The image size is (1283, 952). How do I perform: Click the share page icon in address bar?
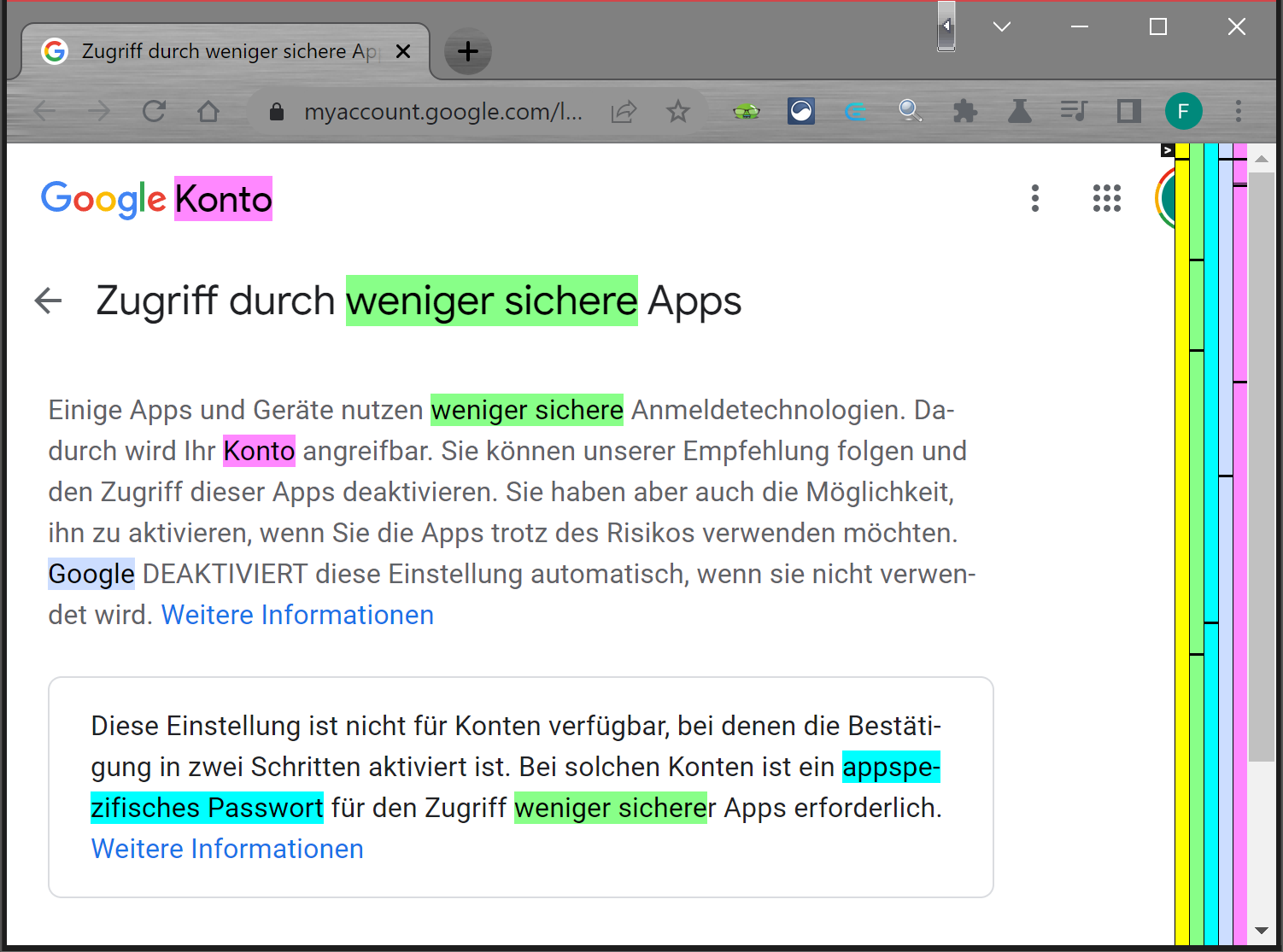(624, 111)
